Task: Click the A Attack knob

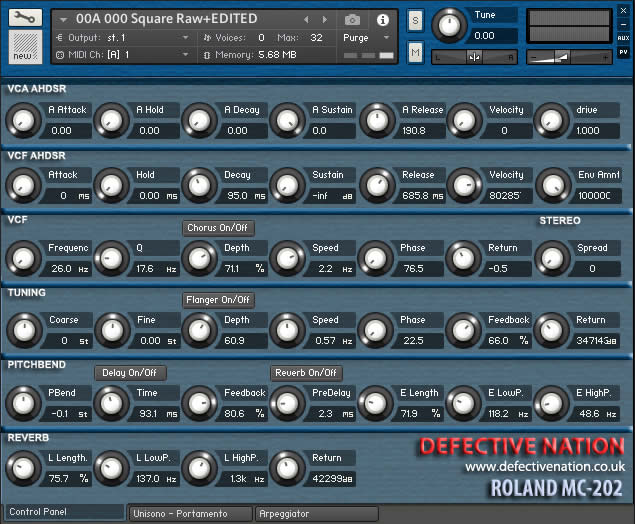Action: pos(23,121)
